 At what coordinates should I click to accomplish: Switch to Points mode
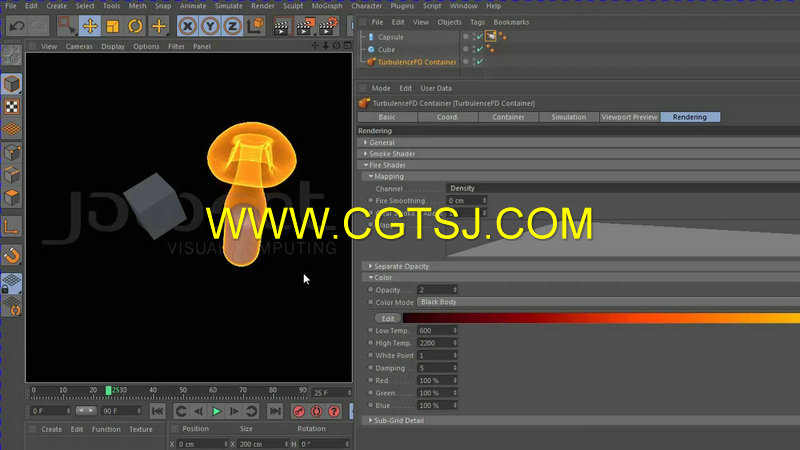coord(11,152)
